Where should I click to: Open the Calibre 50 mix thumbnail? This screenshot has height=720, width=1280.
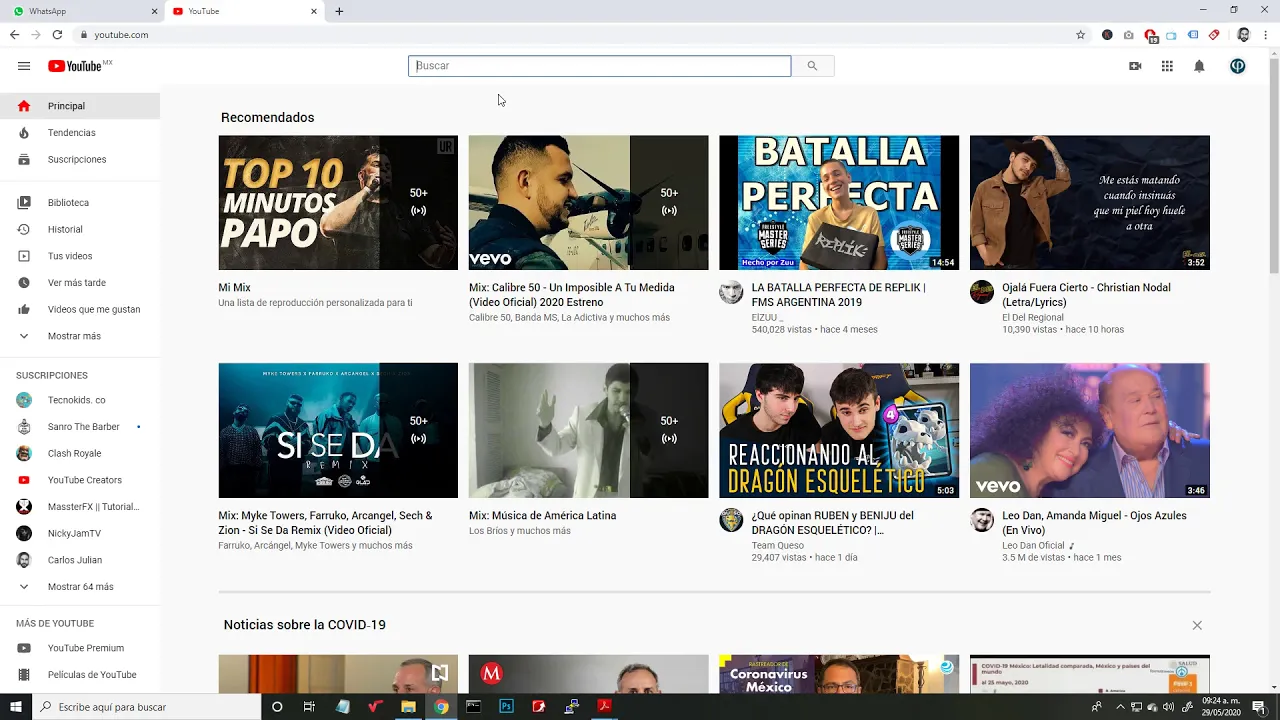(588, 203)
